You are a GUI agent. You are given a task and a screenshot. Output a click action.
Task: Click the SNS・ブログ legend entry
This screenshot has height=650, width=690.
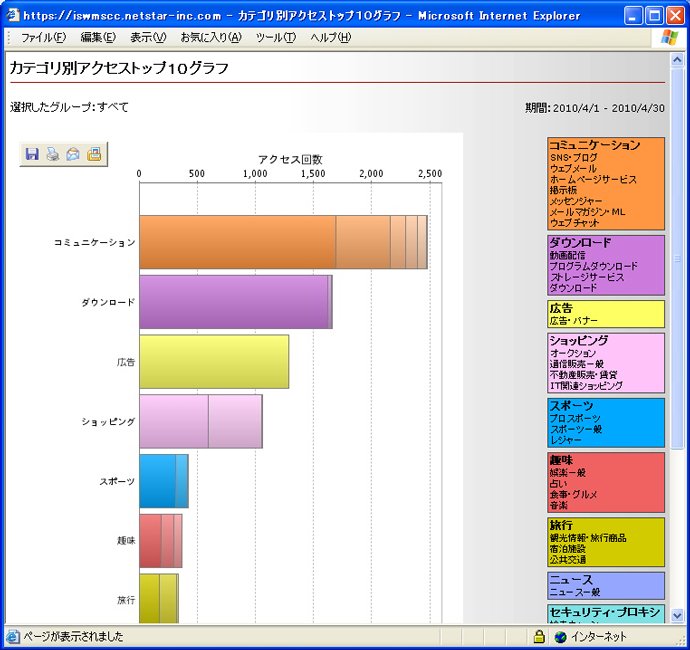[x=573, y=158]
